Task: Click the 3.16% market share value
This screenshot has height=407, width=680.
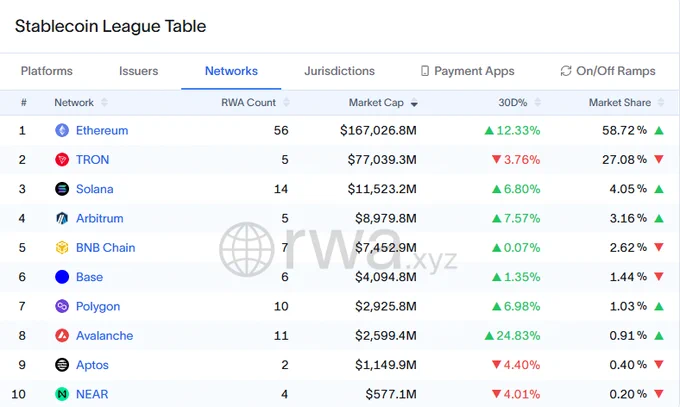Action: 628,218
